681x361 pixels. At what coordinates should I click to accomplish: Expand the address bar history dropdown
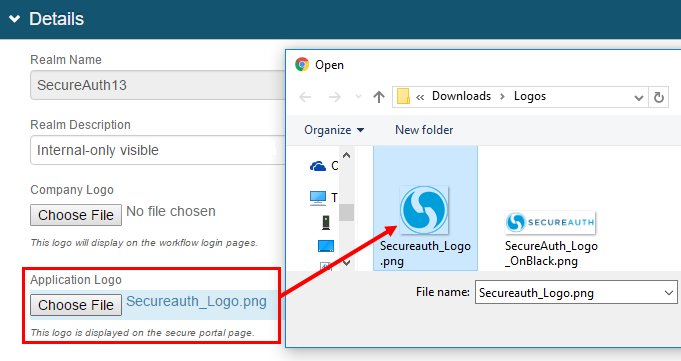(x=638, y=97)
